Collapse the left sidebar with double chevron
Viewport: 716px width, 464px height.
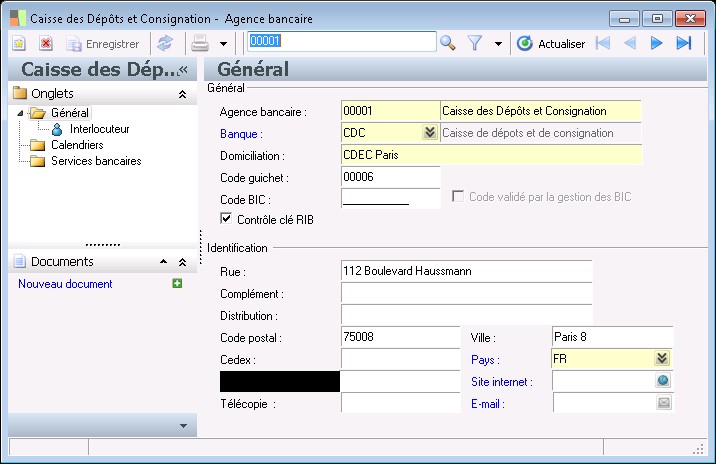pos(183,70)
